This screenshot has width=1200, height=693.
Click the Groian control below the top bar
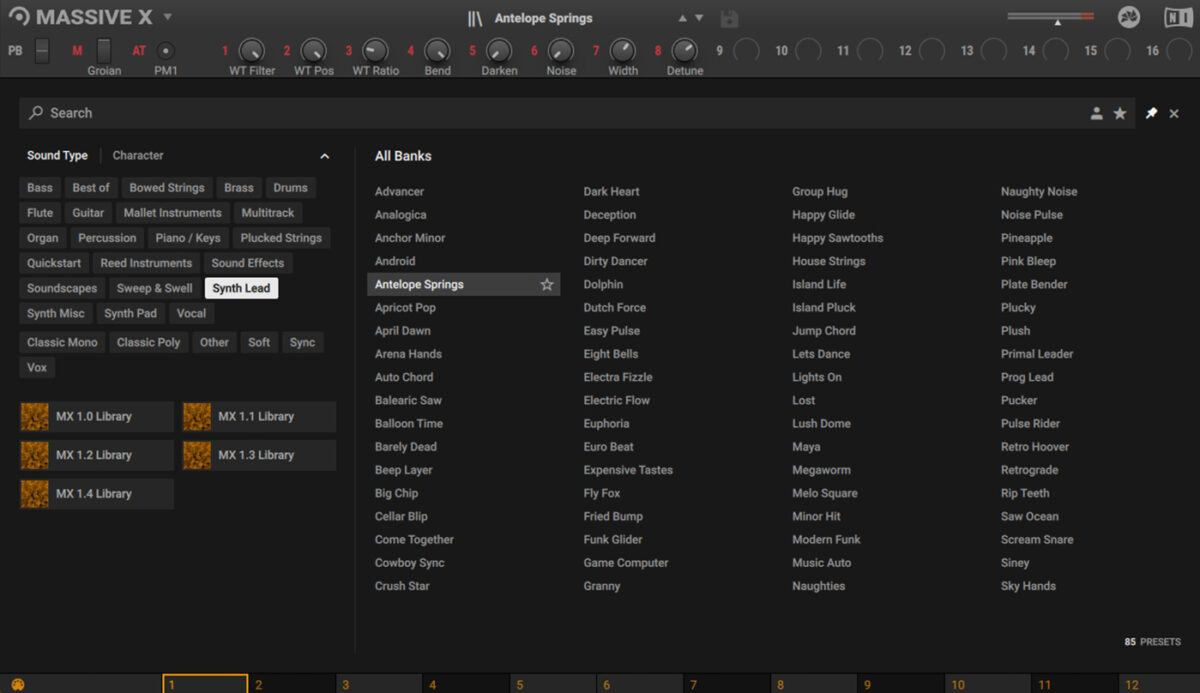click(x=104, y=51)
